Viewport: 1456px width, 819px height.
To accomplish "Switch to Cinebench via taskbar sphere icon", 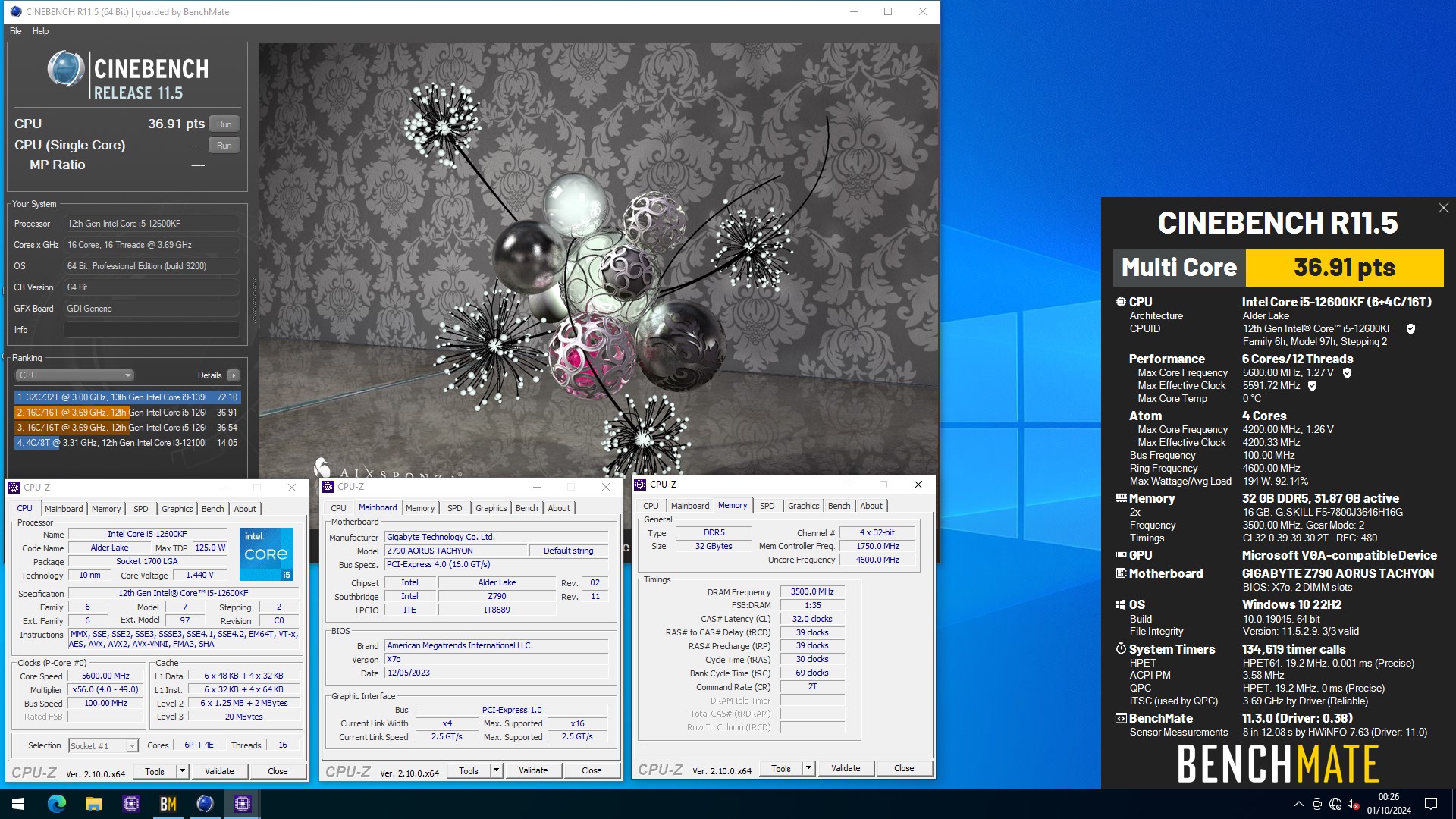I will coord(205,803).
